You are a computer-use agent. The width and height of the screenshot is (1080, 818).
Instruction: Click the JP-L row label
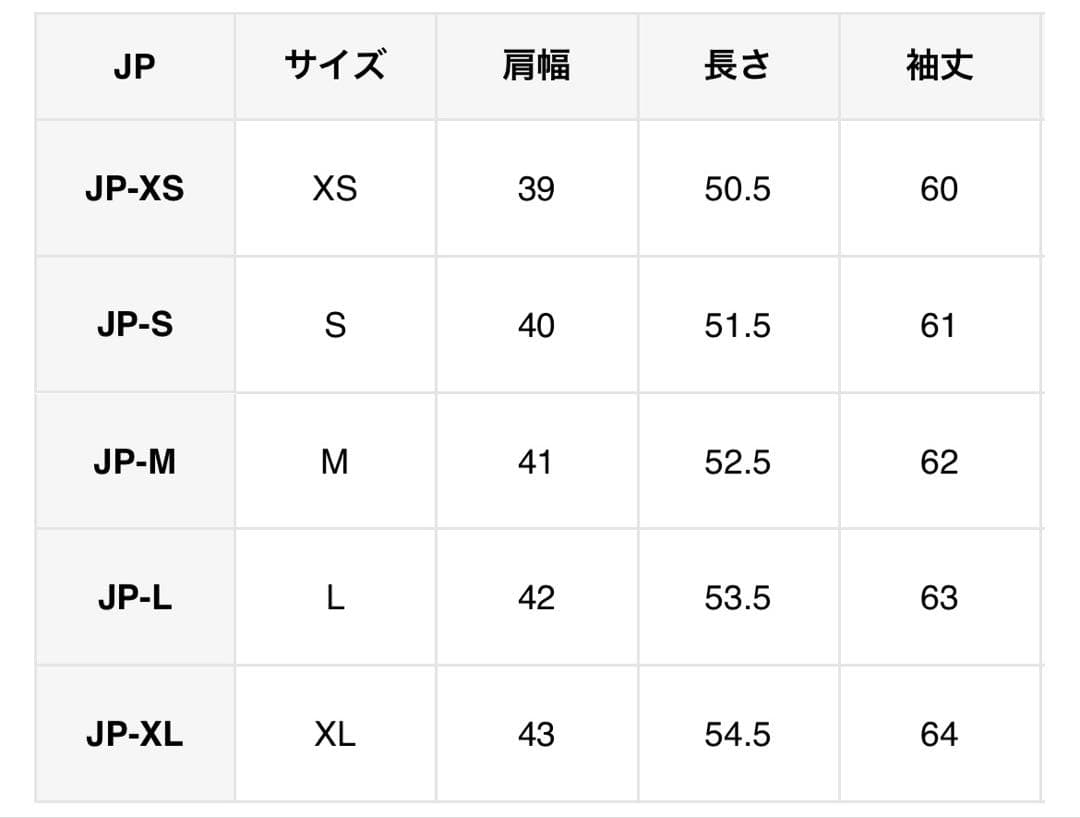pos(135,598)
